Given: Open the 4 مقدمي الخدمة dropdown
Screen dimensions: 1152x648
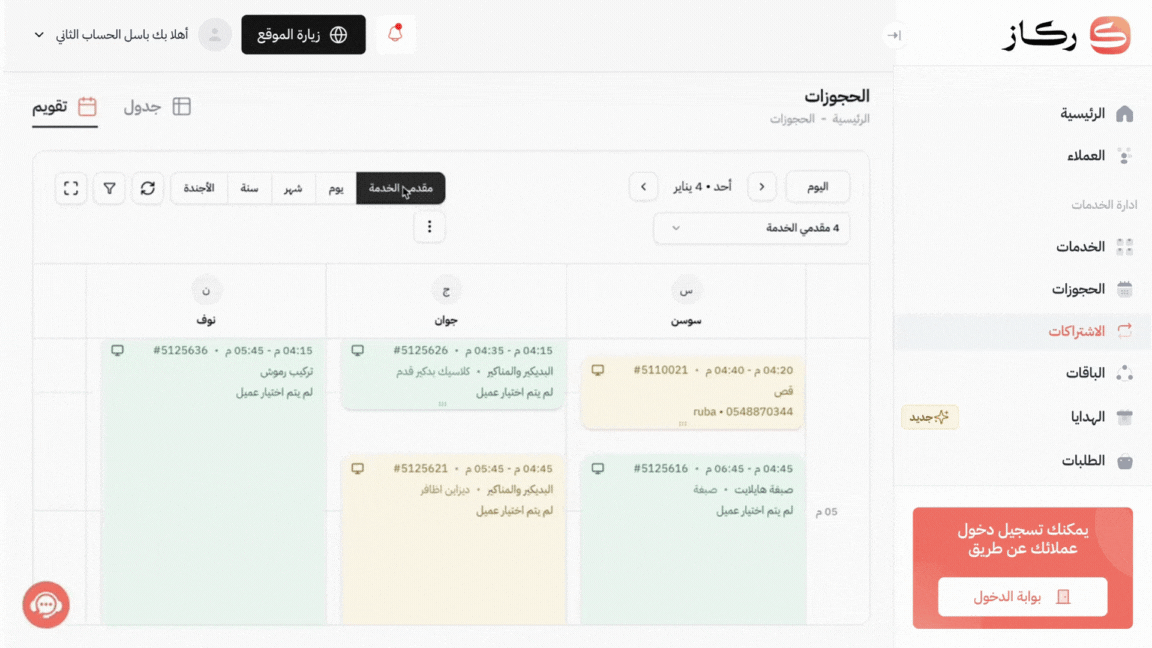Looking at the screenshot, I should [751, 228].
